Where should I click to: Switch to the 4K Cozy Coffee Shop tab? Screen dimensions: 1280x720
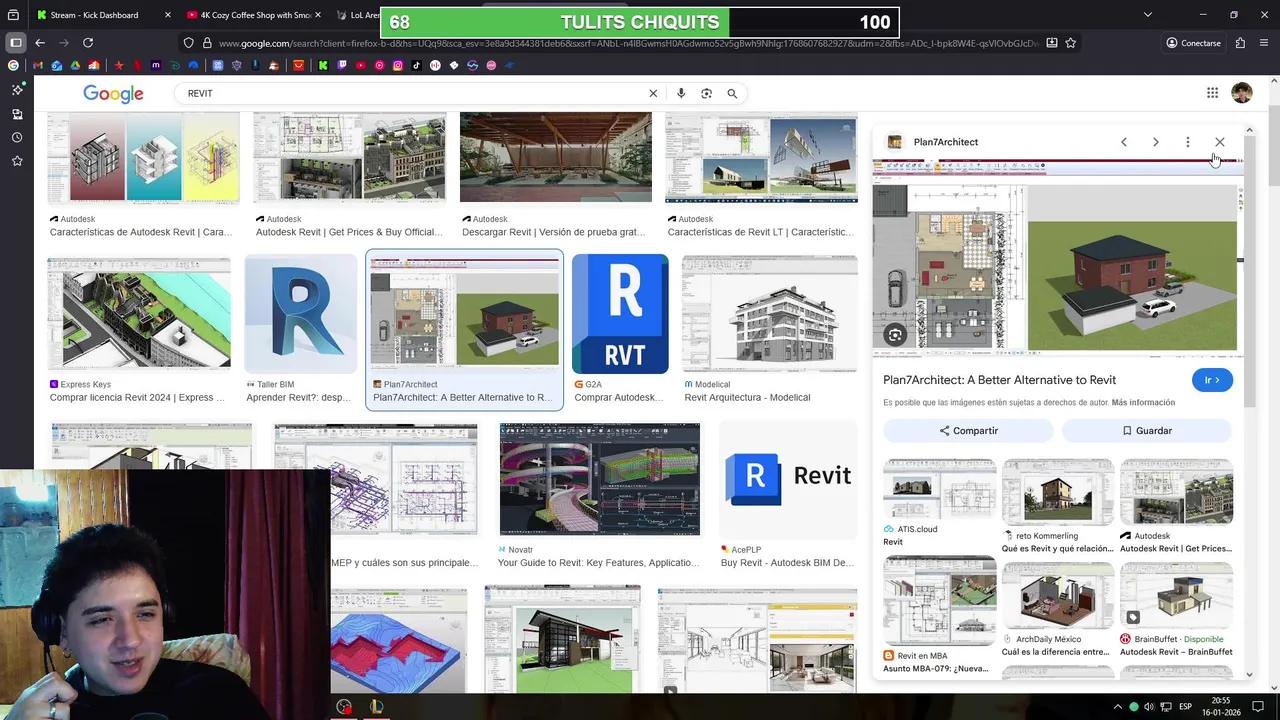click(x=255, y=15)
